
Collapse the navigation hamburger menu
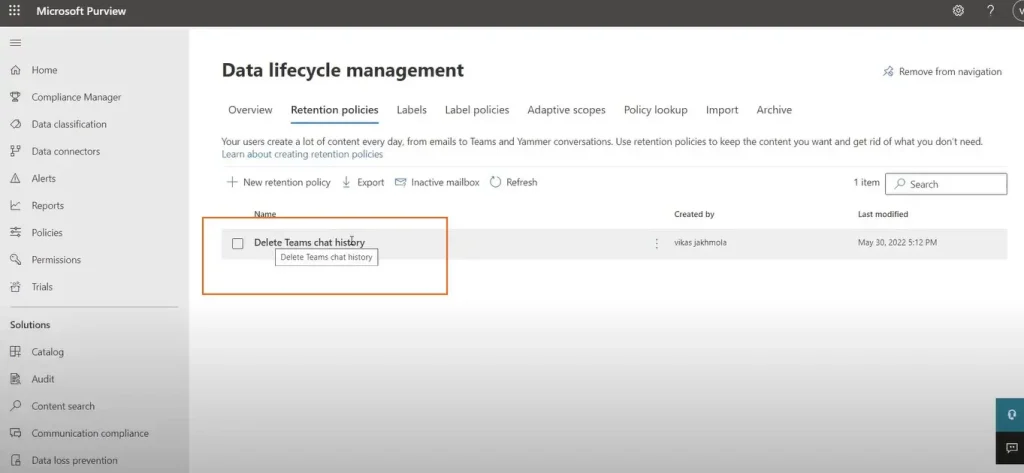pyautogui.click(x=15, y=43)
